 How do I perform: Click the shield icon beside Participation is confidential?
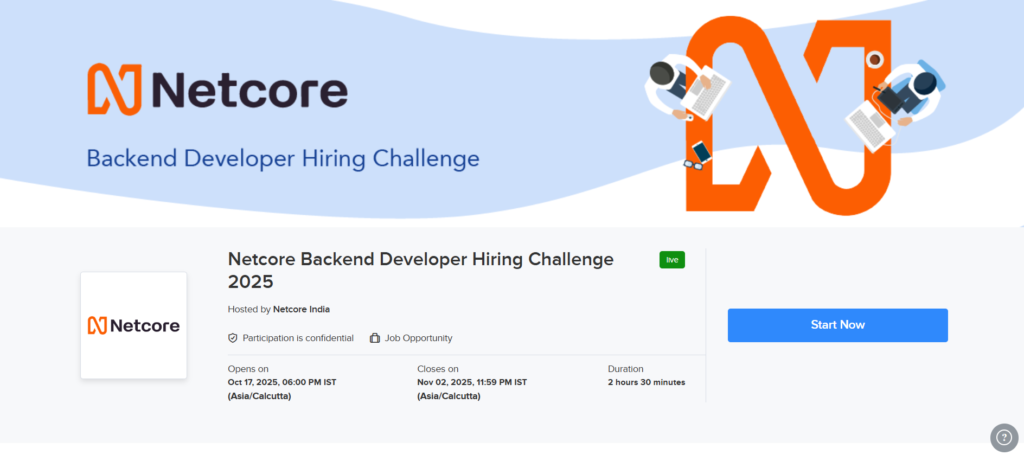pos(233,338)
